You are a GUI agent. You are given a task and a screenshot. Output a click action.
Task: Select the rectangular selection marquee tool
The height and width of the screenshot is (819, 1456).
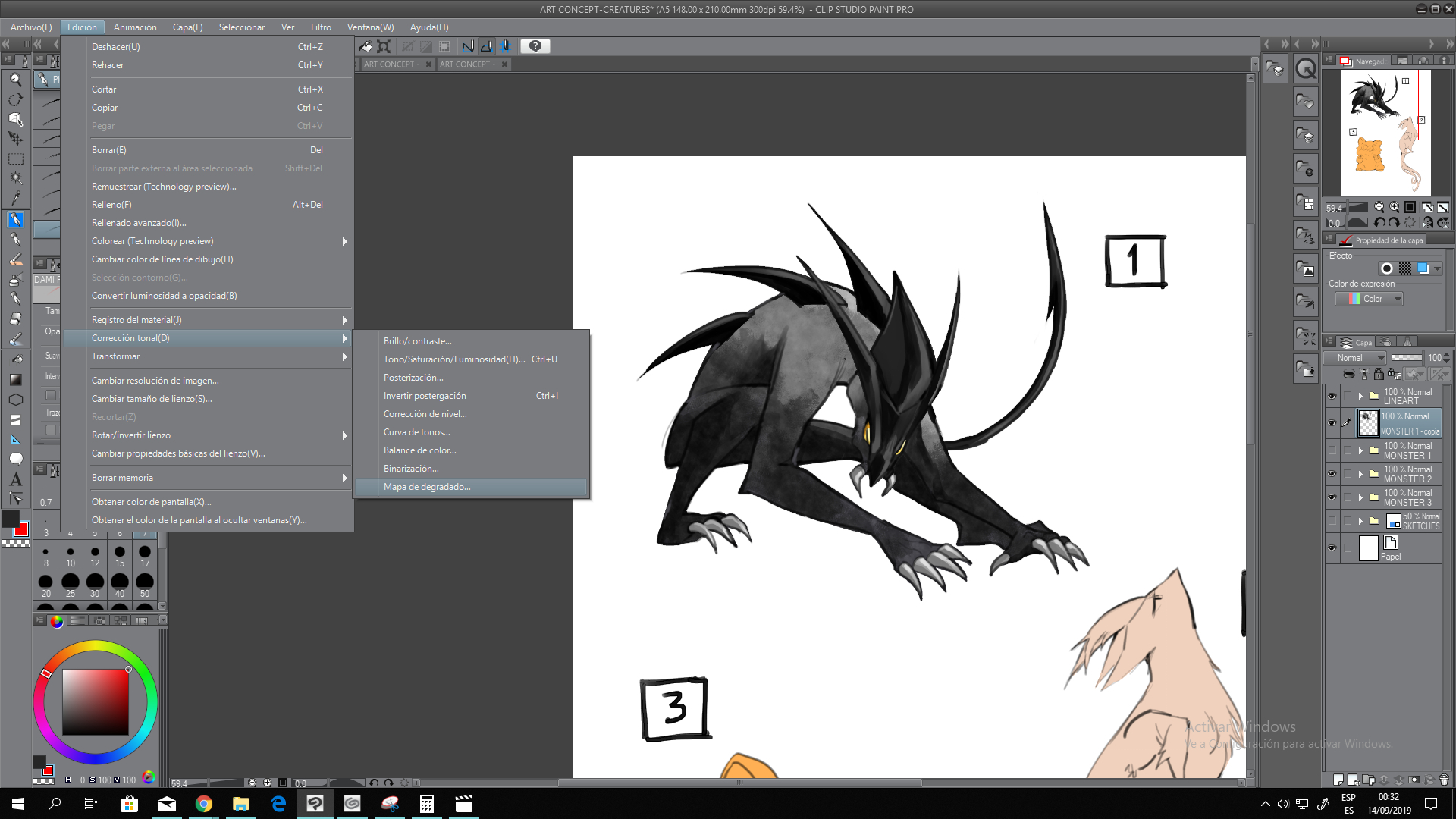coord(15,158)
